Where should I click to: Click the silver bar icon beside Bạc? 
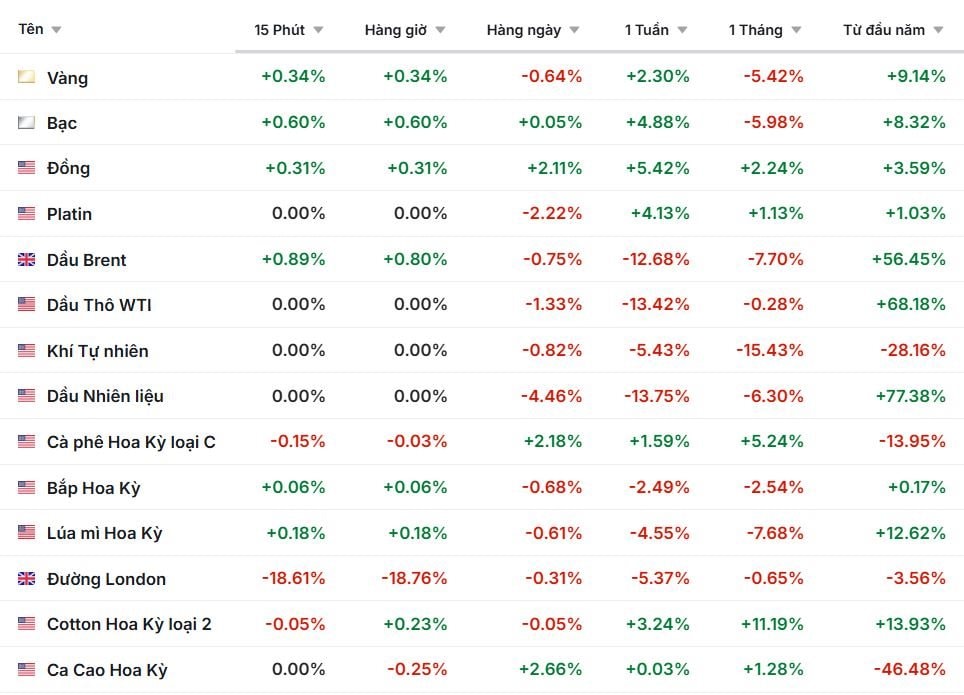[x=27, y=123]
